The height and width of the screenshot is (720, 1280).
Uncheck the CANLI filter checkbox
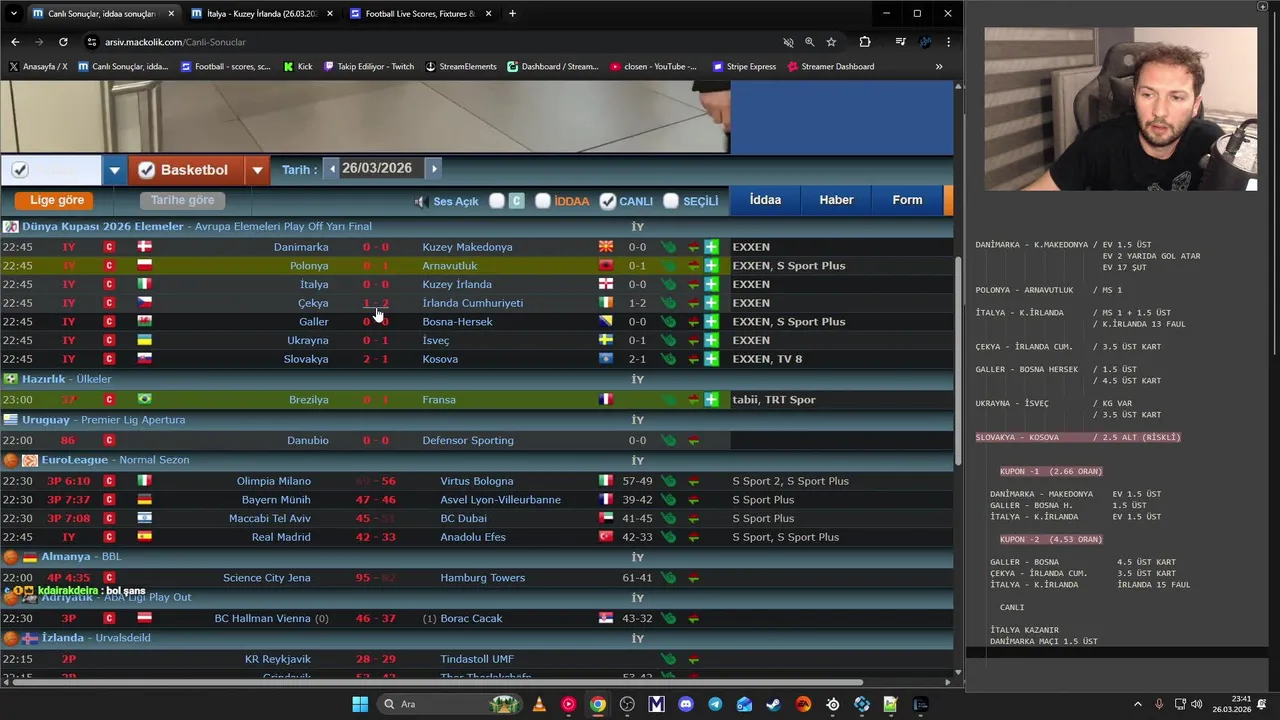click(x=607, y=201)
